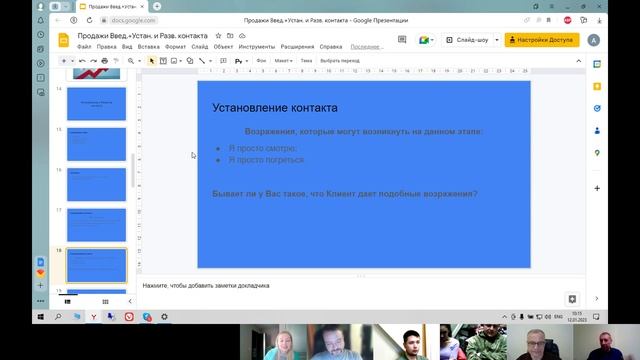The image size is (640, 360).
Task: Select the line tool
Action: pos(202,61)
